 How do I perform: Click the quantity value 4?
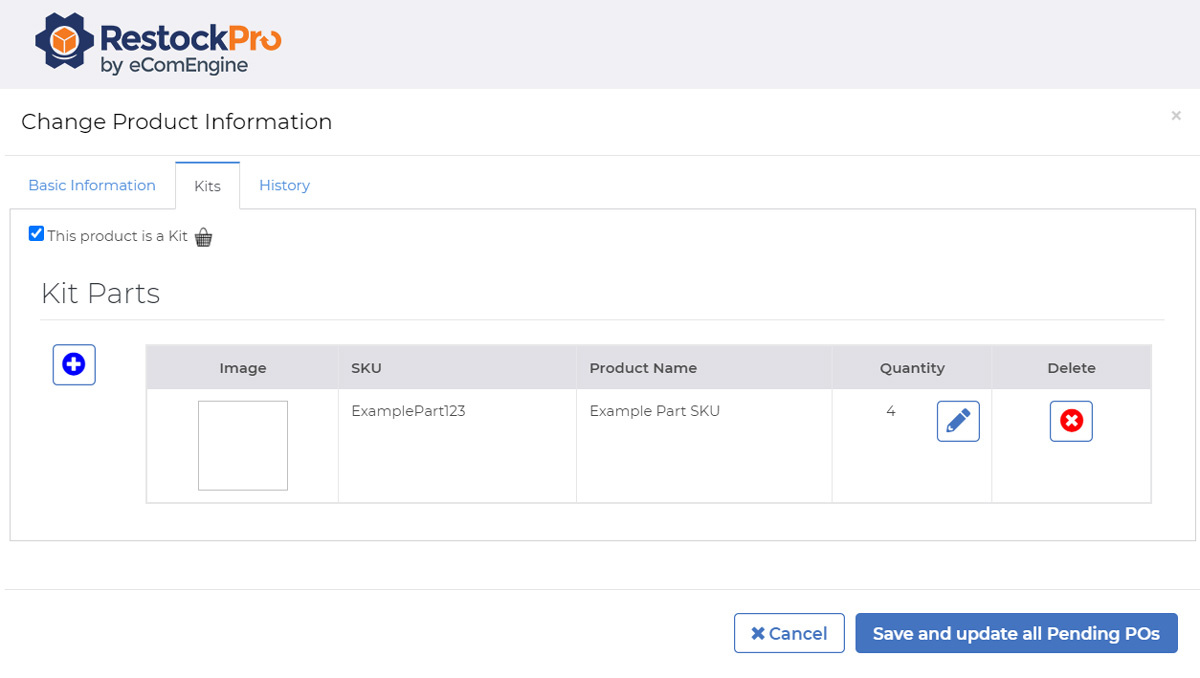point(890,411)
